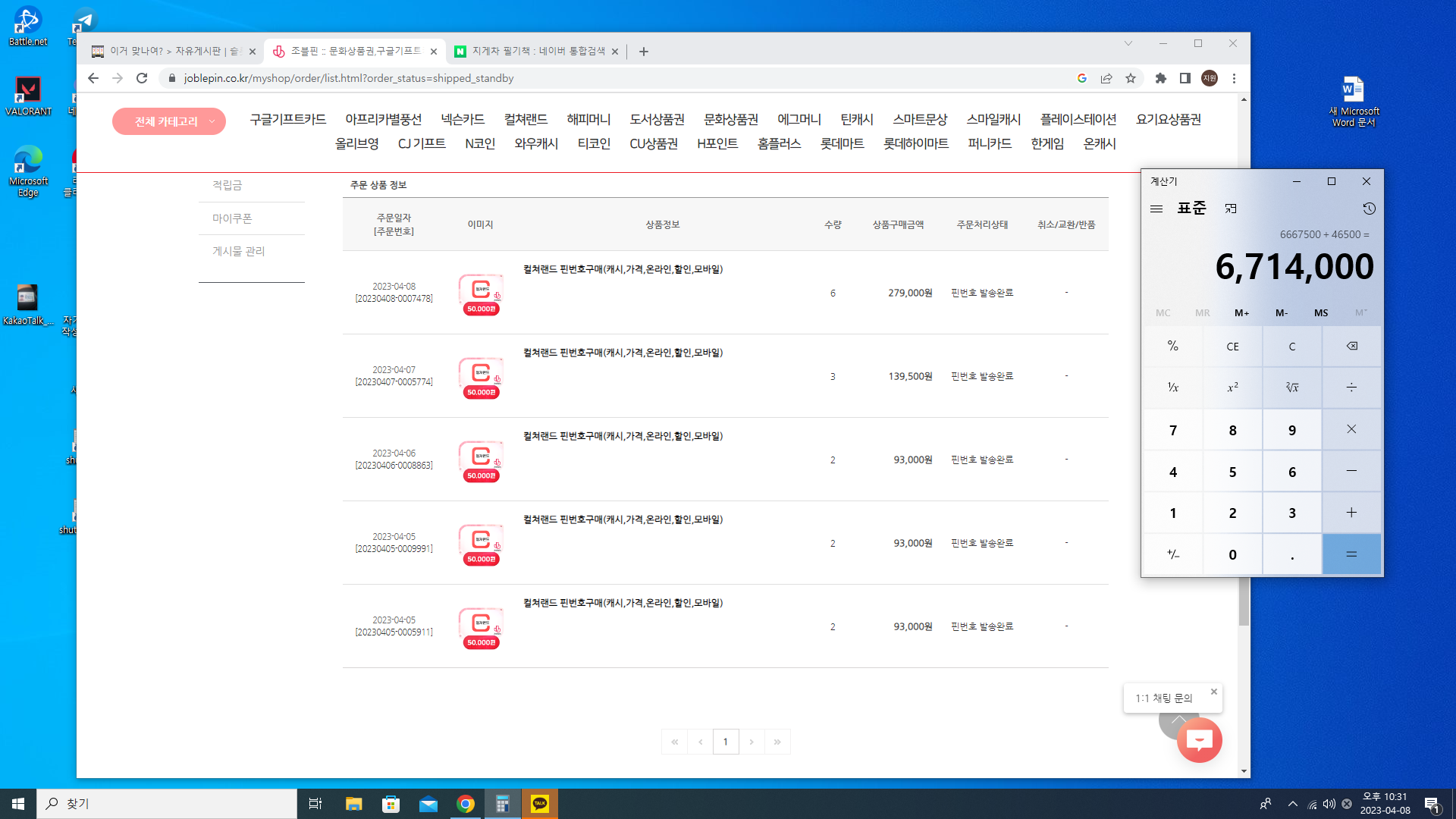Open the red chat bubble widget
The height and width of the screenshot is (819, 1456).
pos(1200,740)
